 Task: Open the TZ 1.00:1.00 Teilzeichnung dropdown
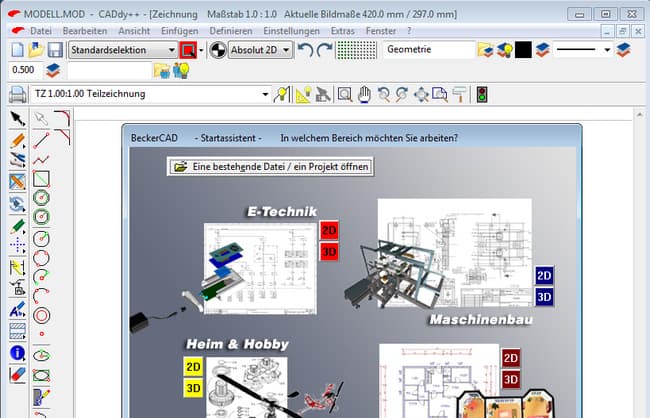click(150, 94)
